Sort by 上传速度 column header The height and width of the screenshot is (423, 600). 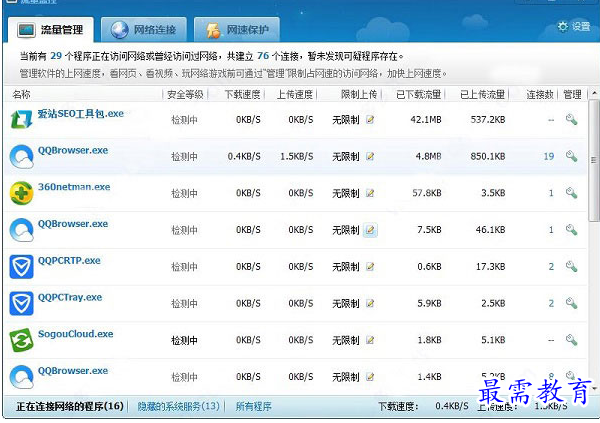(x=295, y=94)
